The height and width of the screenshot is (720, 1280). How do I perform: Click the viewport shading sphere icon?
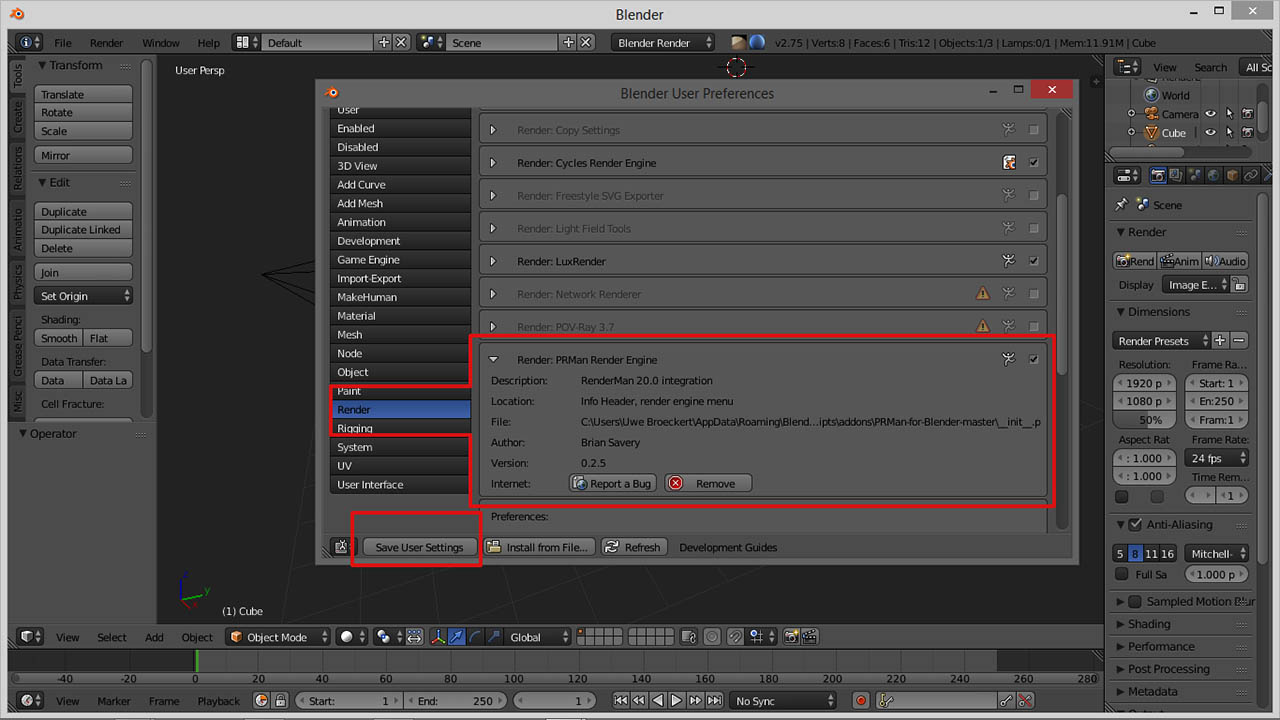(x=350, y=637)
